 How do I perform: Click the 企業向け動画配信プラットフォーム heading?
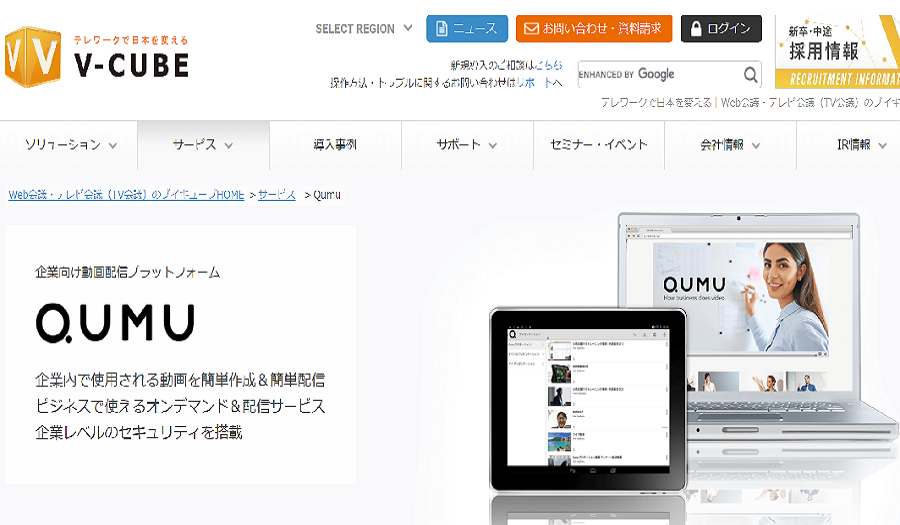(x=127, y=272)
